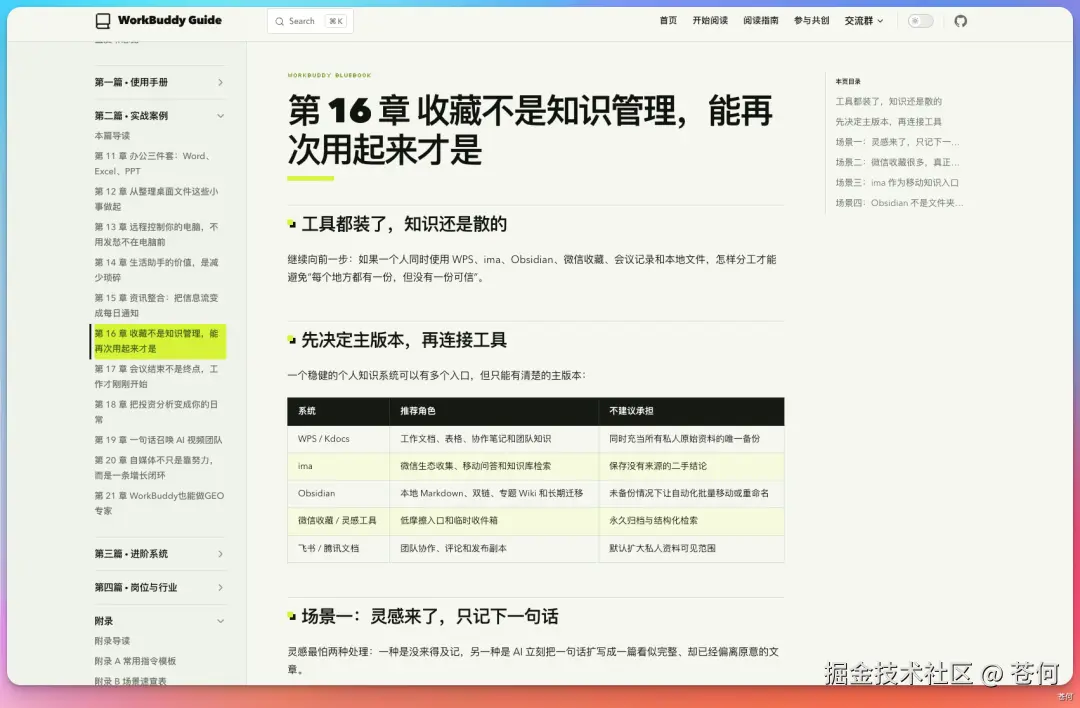The image size is (1080, 708).
Task: Expand the 第四篇 · 岗位与行业 section
Action: coord(160,587)
